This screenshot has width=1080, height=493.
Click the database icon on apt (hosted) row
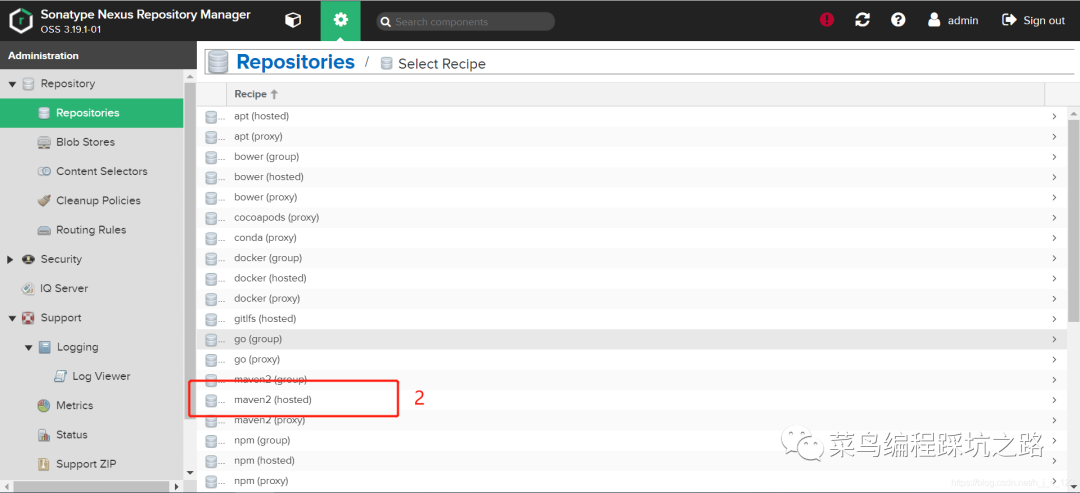(212, 116)
